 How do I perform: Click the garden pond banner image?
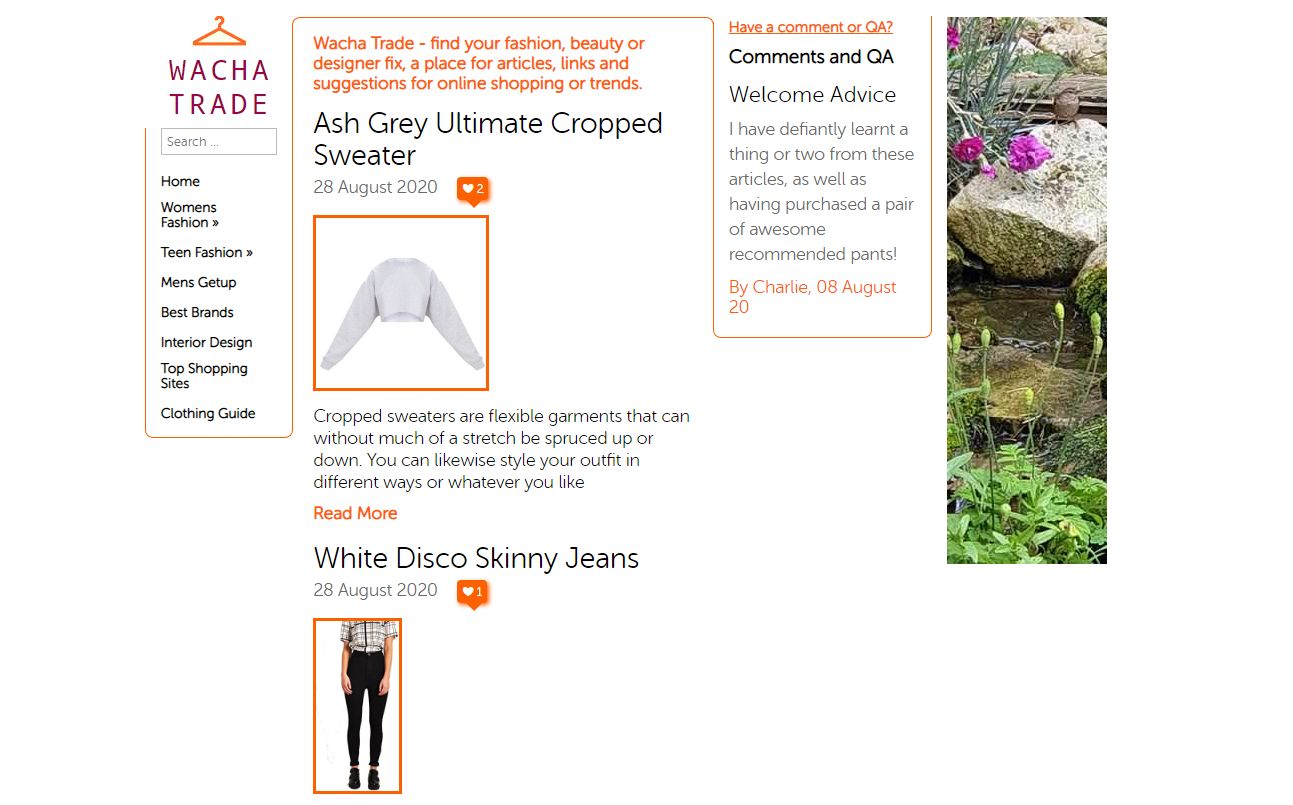point(1027,290)
